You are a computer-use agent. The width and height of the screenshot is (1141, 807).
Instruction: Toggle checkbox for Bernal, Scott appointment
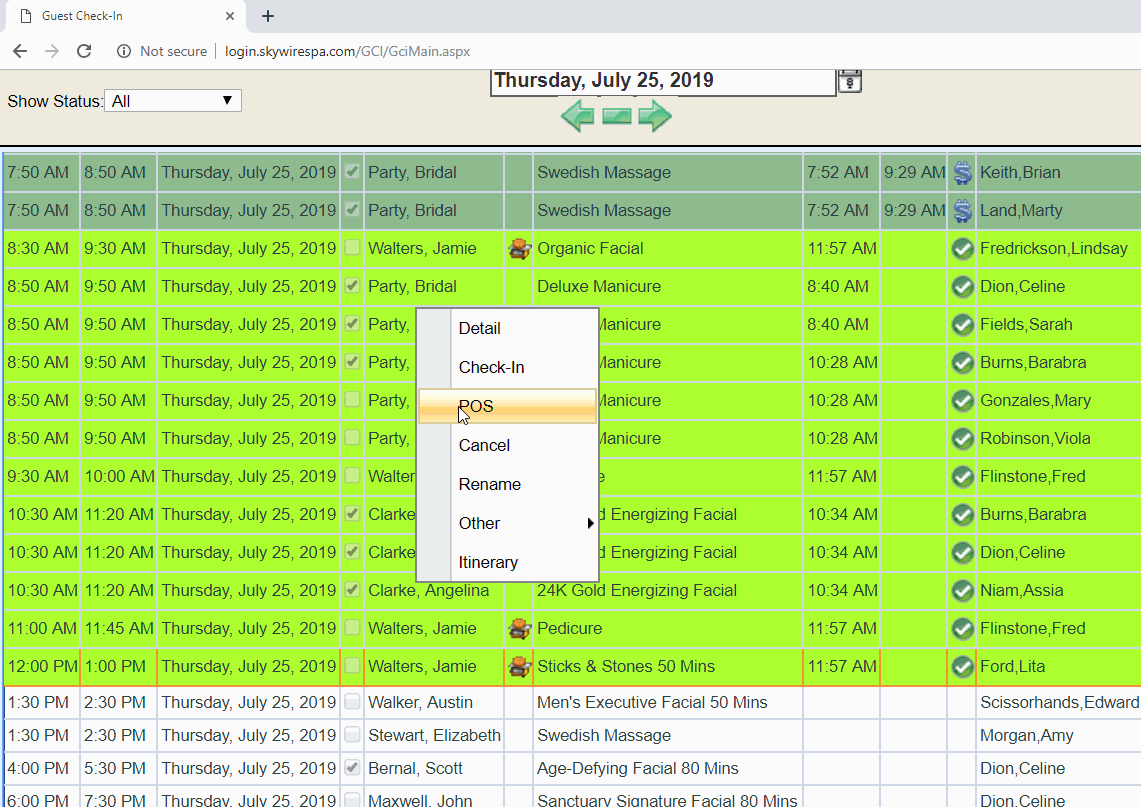352,769
